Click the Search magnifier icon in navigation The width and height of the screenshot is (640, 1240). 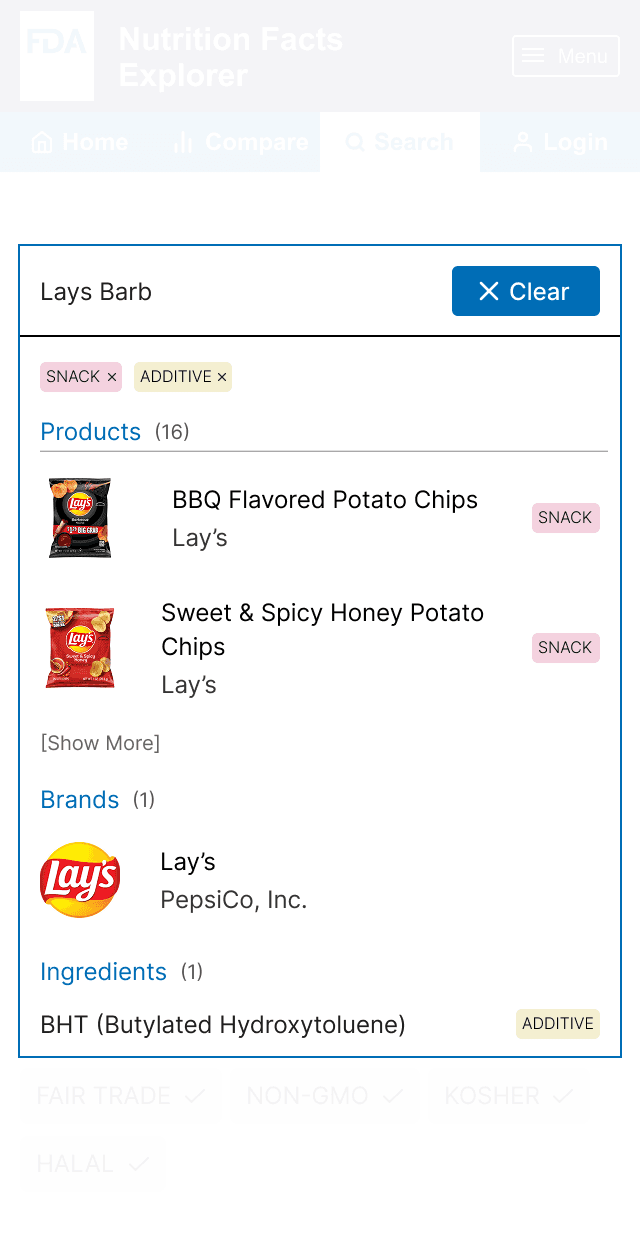pyautogui.click(x=355, y=142)
